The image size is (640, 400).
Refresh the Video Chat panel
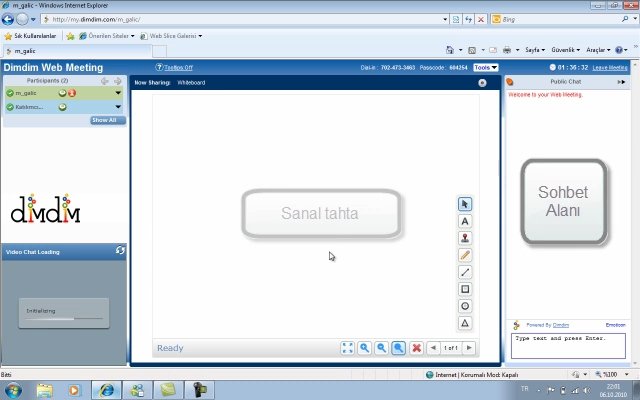pyautogui.click(x=120, y=250)
